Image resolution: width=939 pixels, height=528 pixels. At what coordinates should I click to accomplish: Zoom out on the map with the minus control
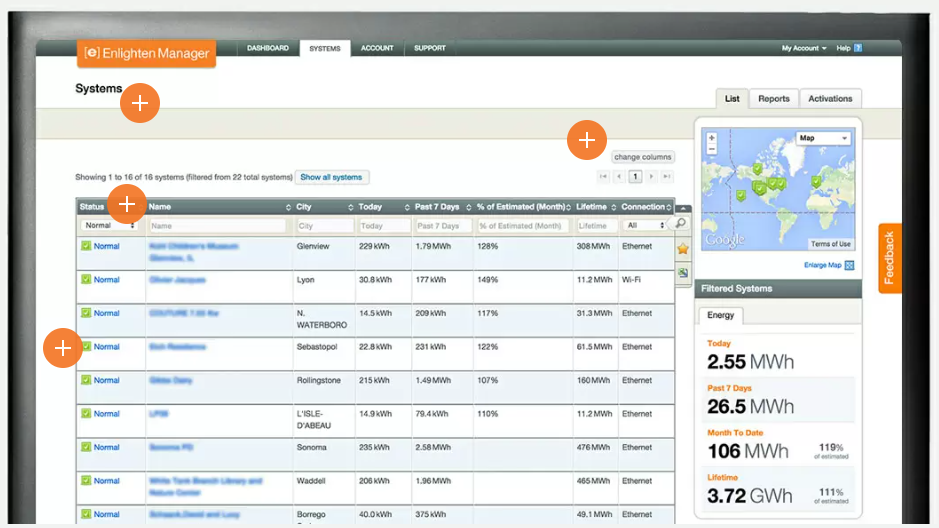(711, 150)
